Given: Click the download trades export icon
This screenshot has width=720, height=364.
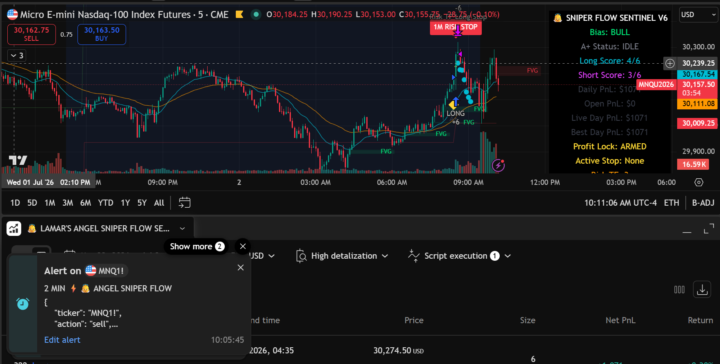Looking at the screenshot, I should pos(702,290).
